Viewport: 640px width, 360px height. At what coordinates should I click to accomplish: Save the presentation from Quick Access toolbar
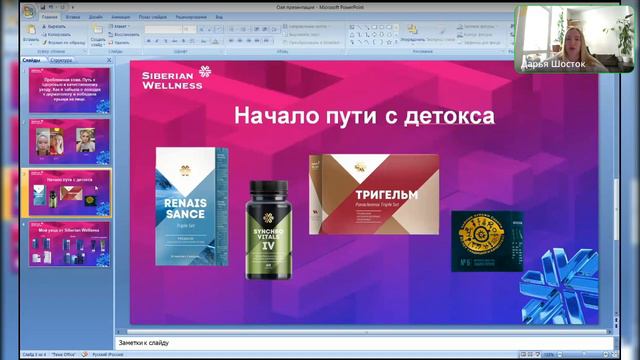43,7
